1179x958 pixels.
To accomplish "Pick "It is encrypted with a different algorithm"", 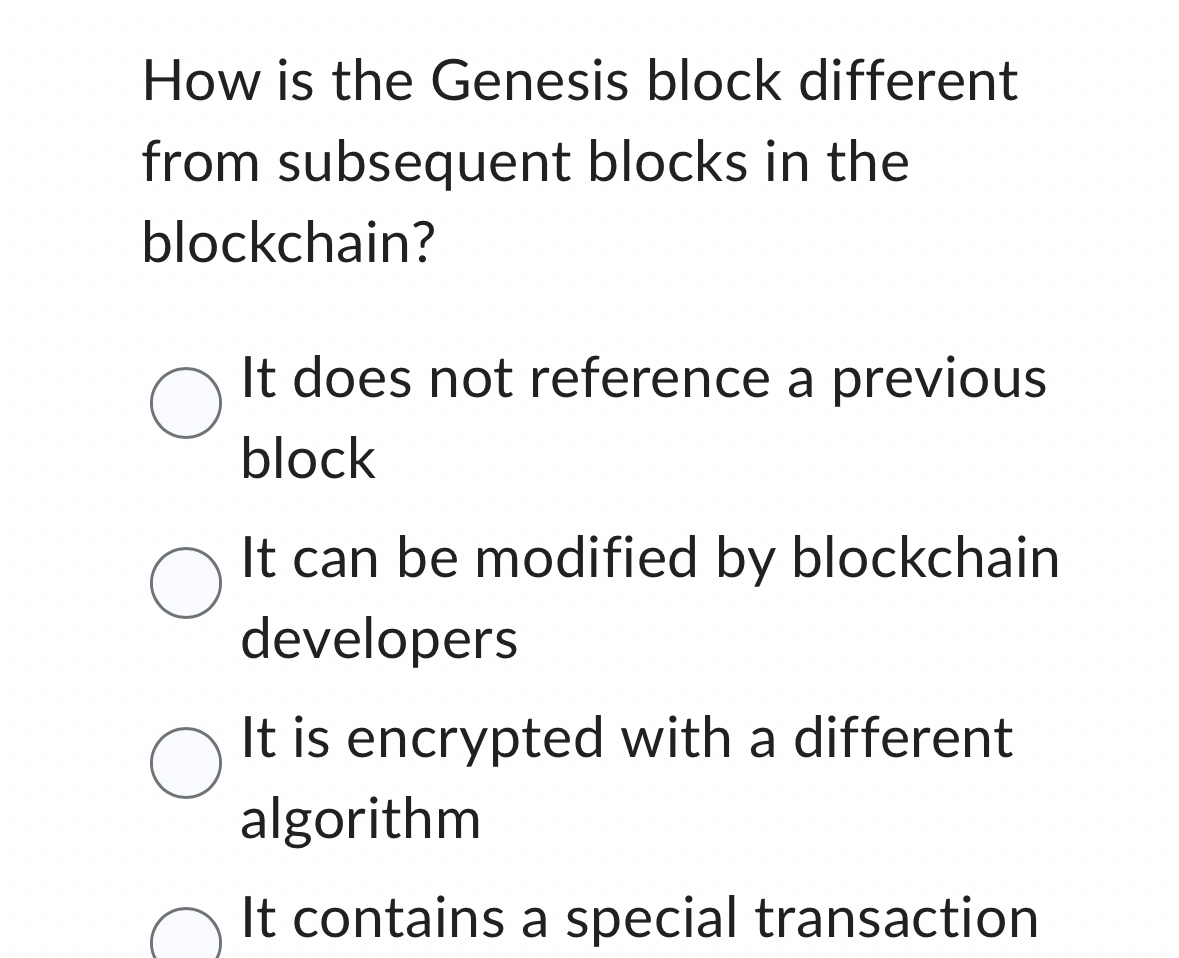I will coord(185,763).
